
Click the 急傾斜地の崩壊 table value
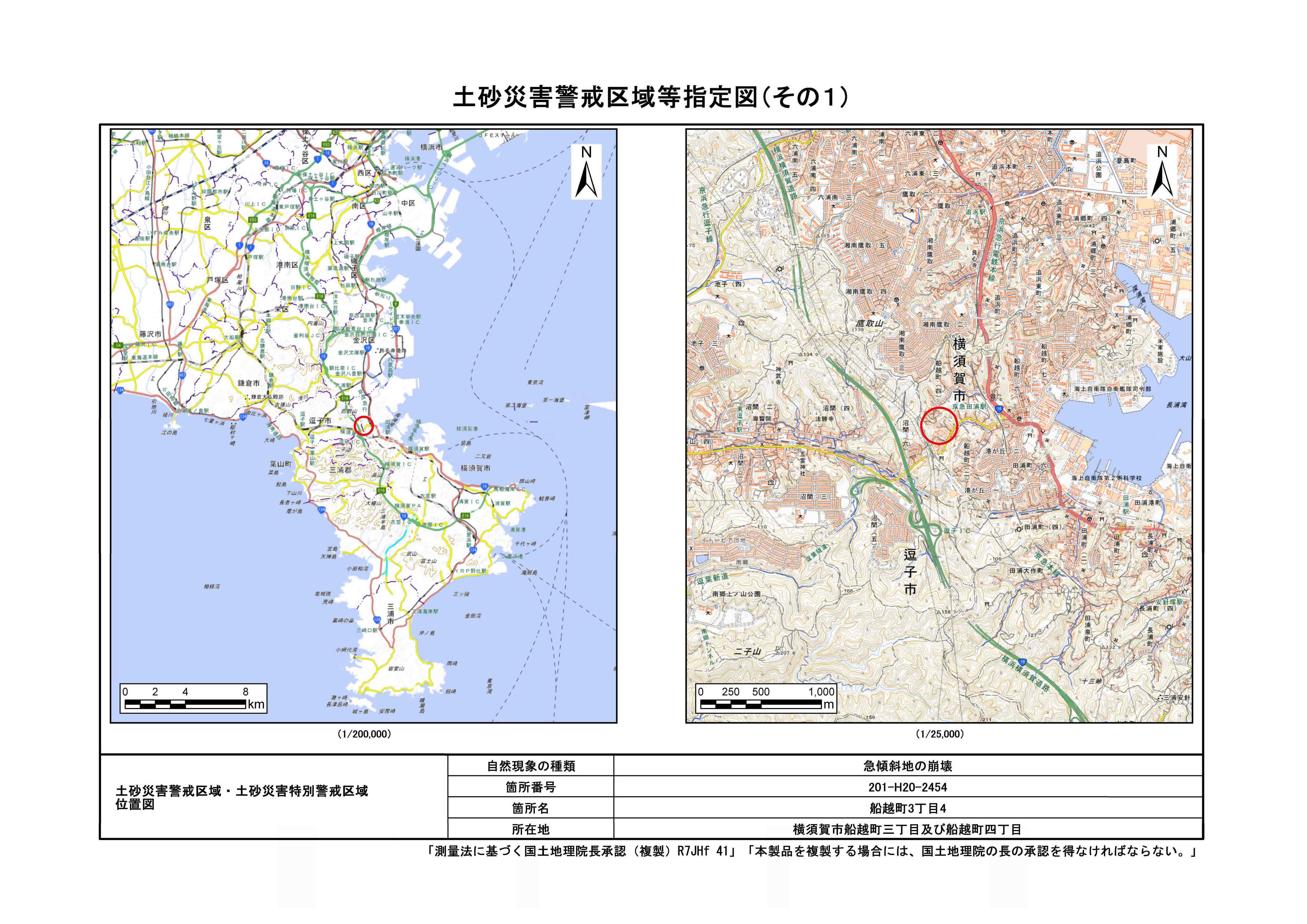[907, 766]
